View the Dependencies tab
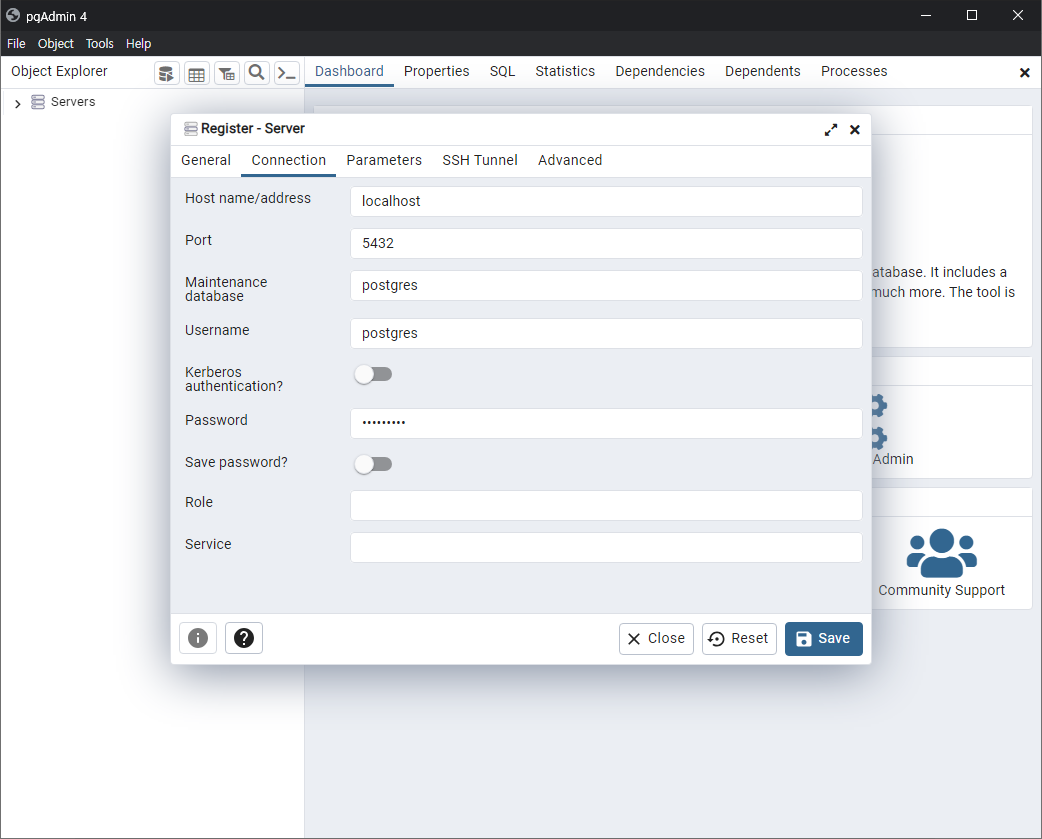 point(660,71)
